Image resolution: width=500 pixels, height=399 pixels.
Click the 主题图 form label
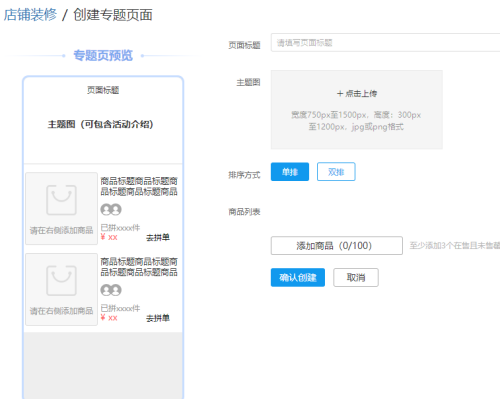click(x=248, y=82)
